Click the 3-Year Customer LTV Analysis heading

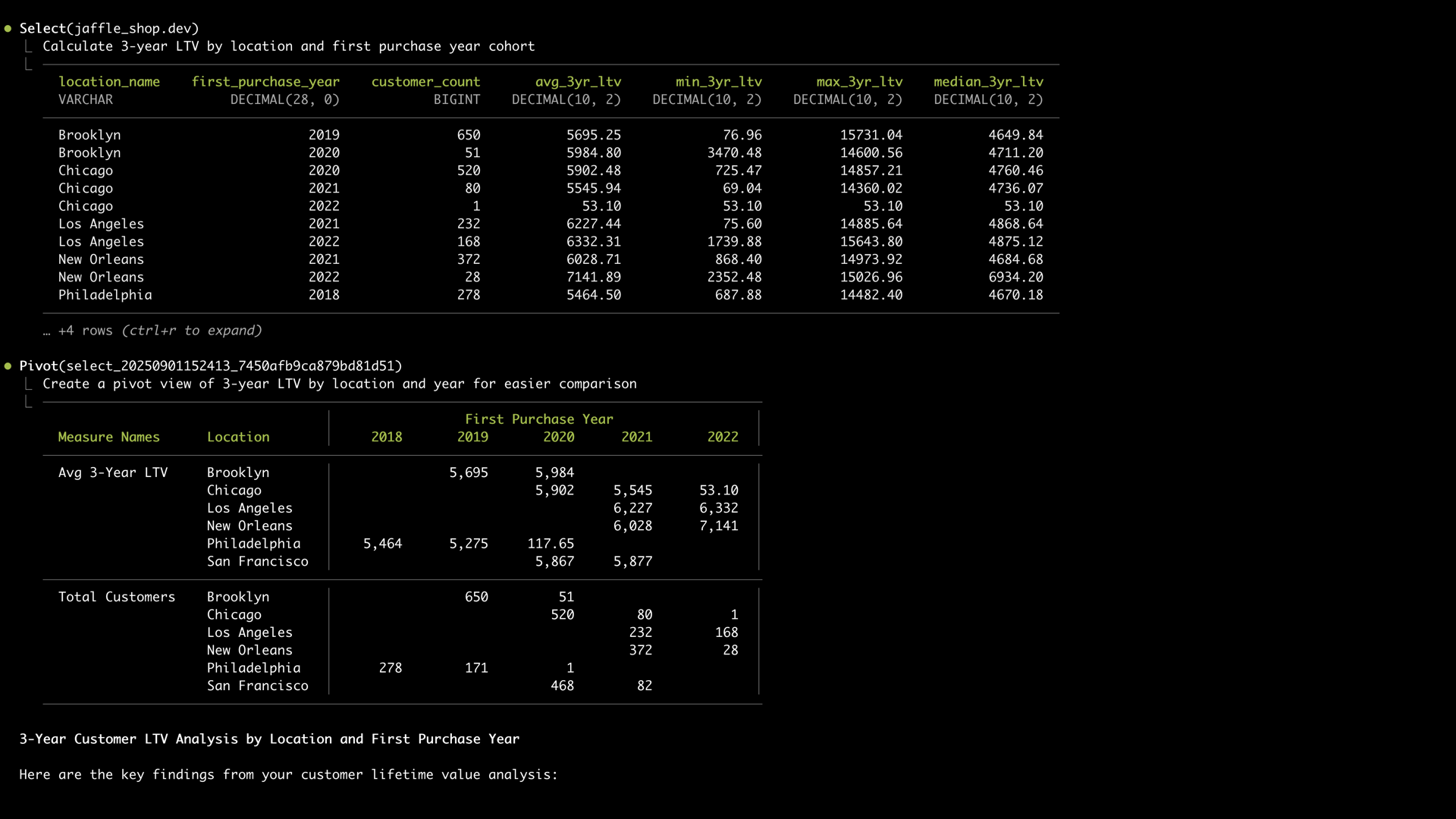[x=269, y=739]
